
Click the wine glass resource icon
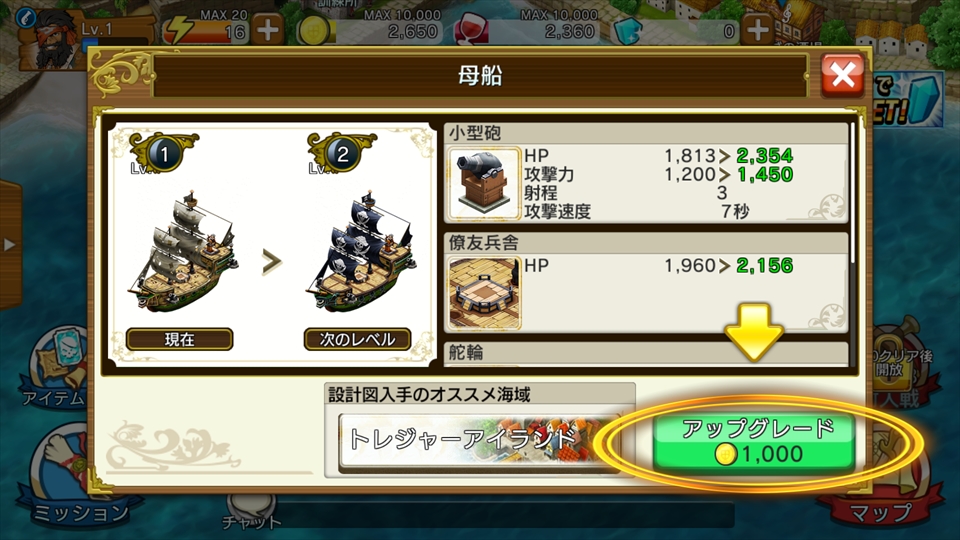point(471,30)
